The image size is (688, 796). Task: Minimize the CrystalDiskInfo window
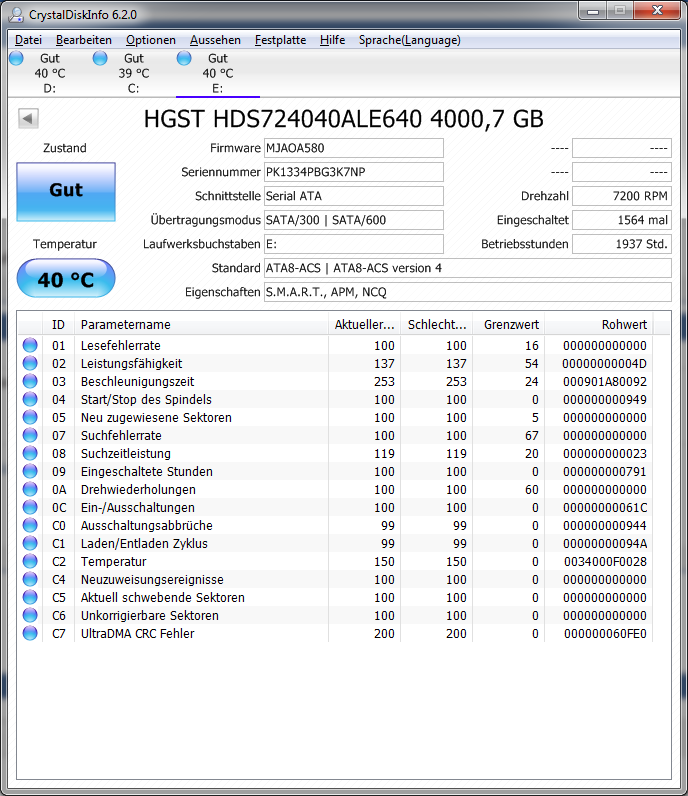tap(593, 11)
